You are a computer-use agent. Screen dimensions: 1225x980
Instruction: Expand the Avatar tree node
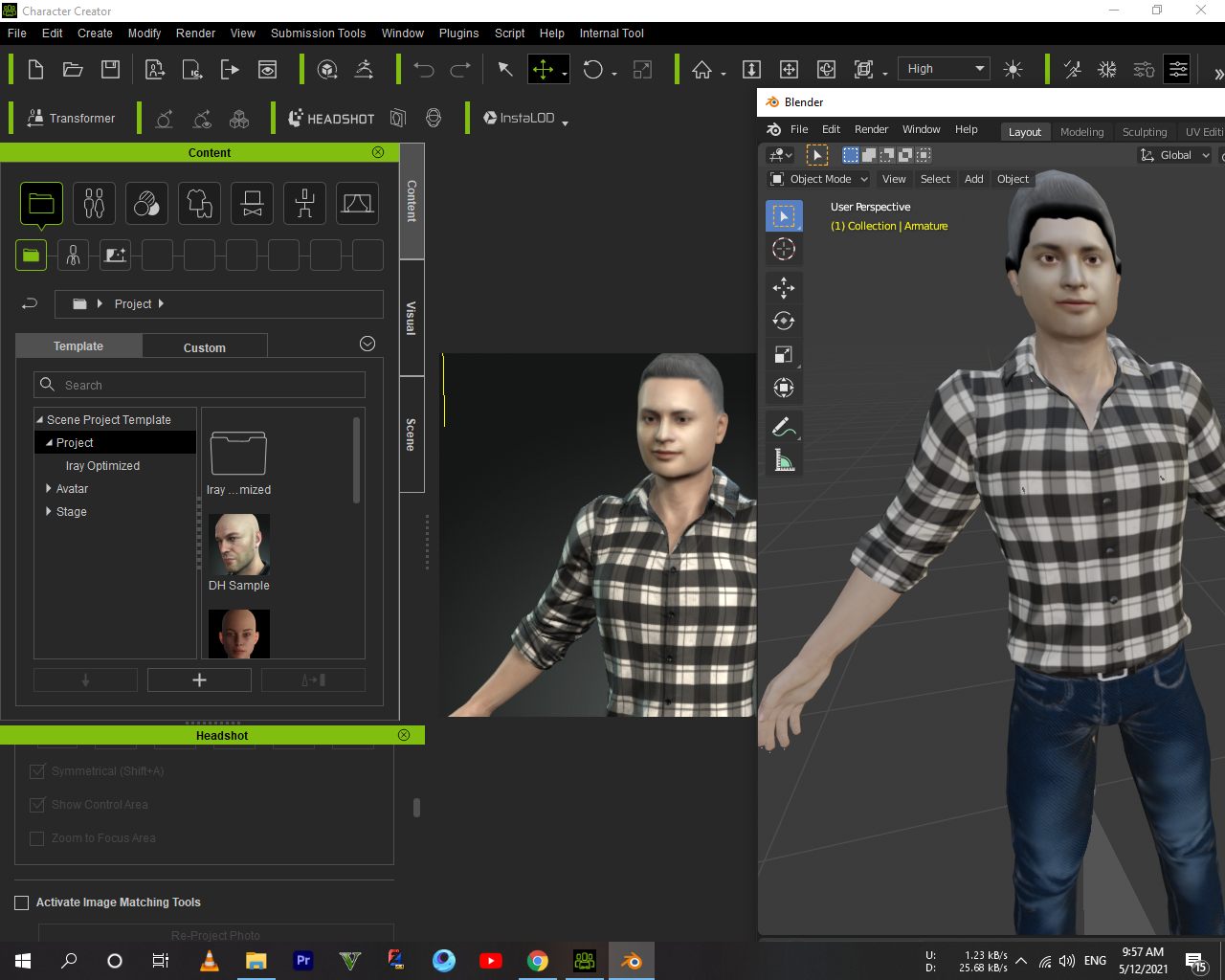click(49, 489)
